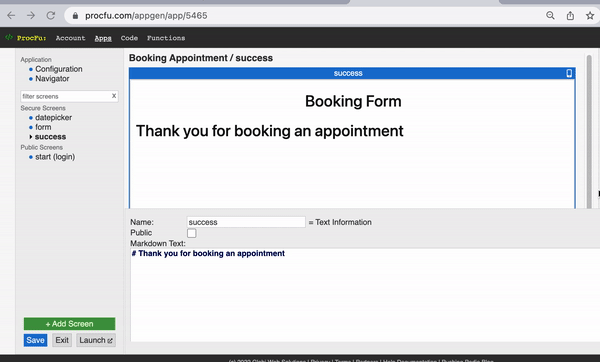Click the green Add Screen button
Image resolution: width=600 pixels, height=362 pixels.
69,324
